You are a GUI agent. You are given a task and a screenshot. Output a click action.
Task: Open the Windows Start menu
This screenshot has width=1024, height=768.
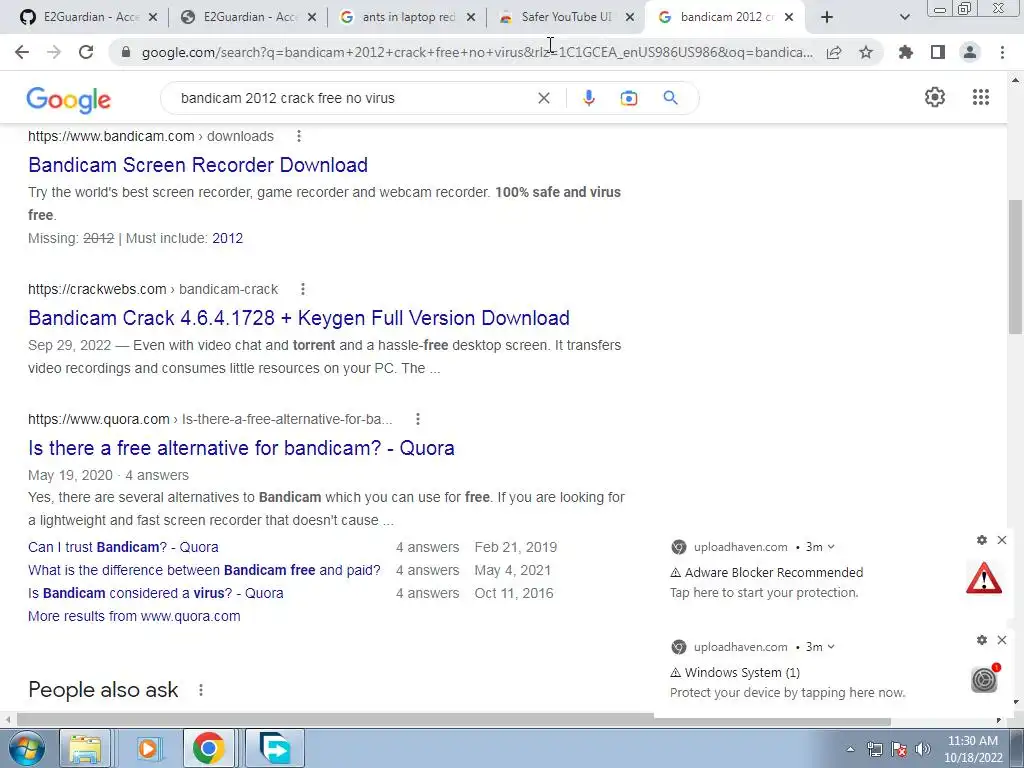pyautogui.click(x=26, y=748)
